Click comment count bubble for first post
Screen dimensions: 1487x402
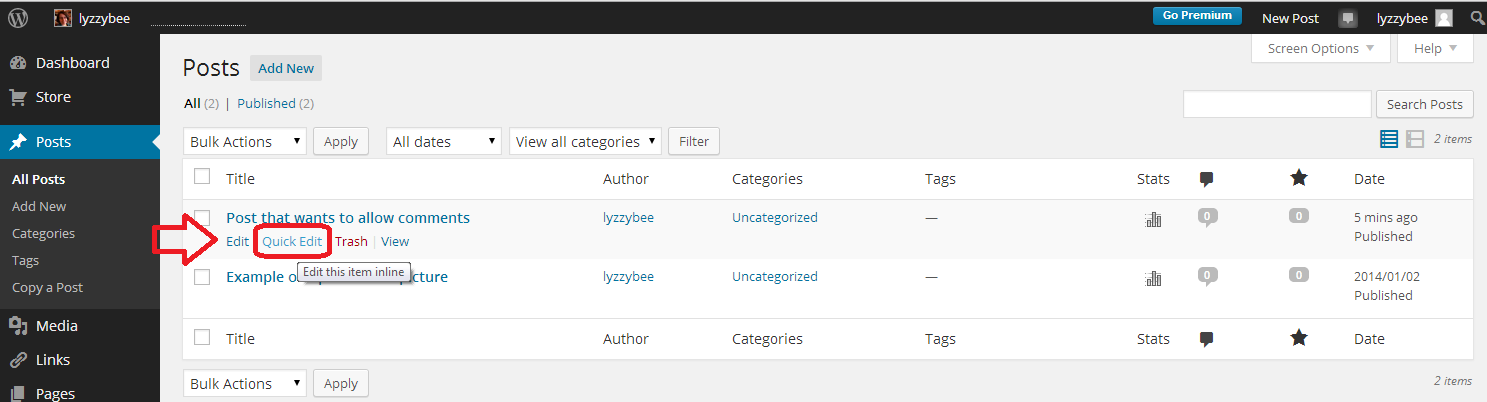click(x=1207, y=216)
